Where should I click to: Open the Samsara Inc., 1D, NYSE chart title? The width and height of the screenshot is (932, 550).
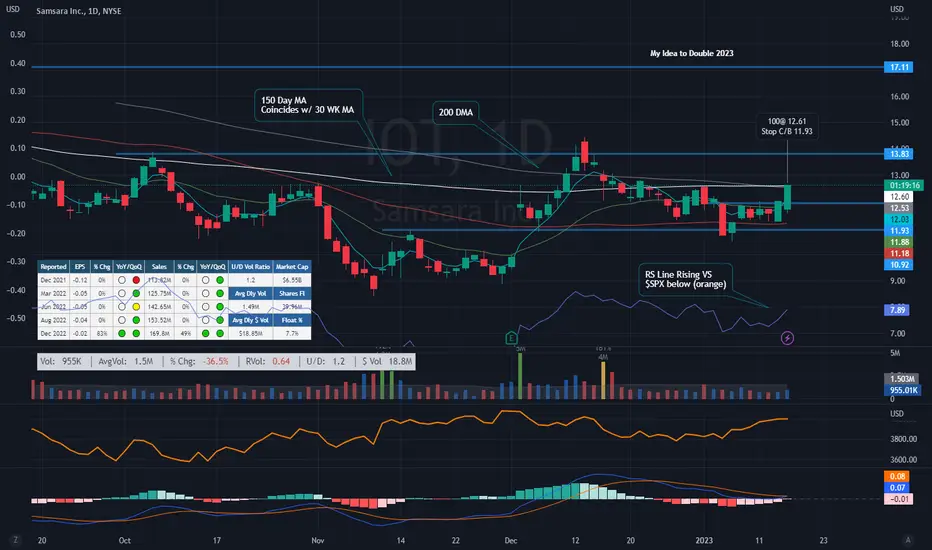pyautogui.click(x=78, y=11)
